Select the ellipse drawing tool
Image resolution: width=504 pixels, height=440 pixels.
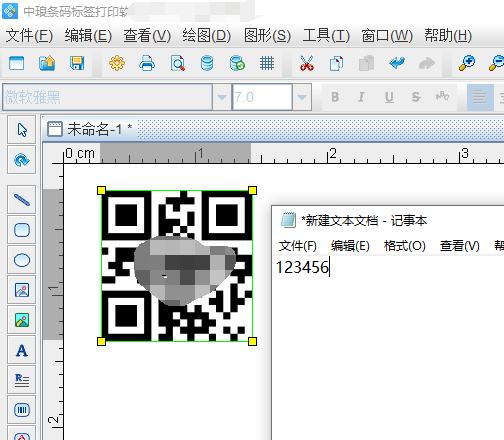(x=22, y=260)
